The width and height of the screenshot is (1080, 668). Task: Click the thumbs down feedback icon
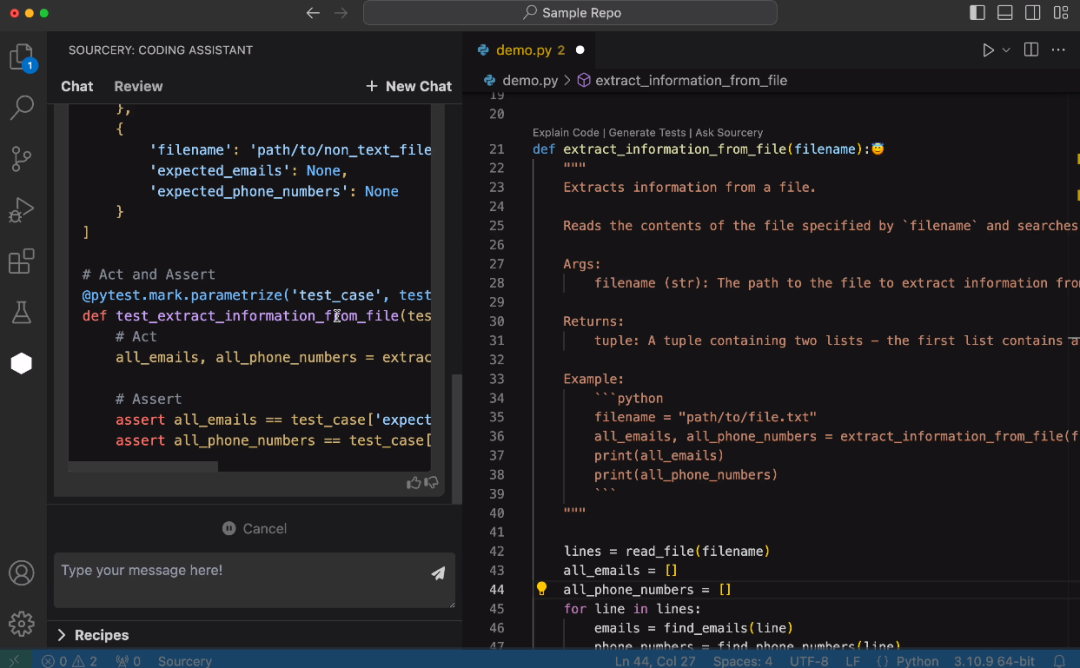pos(431,483)
